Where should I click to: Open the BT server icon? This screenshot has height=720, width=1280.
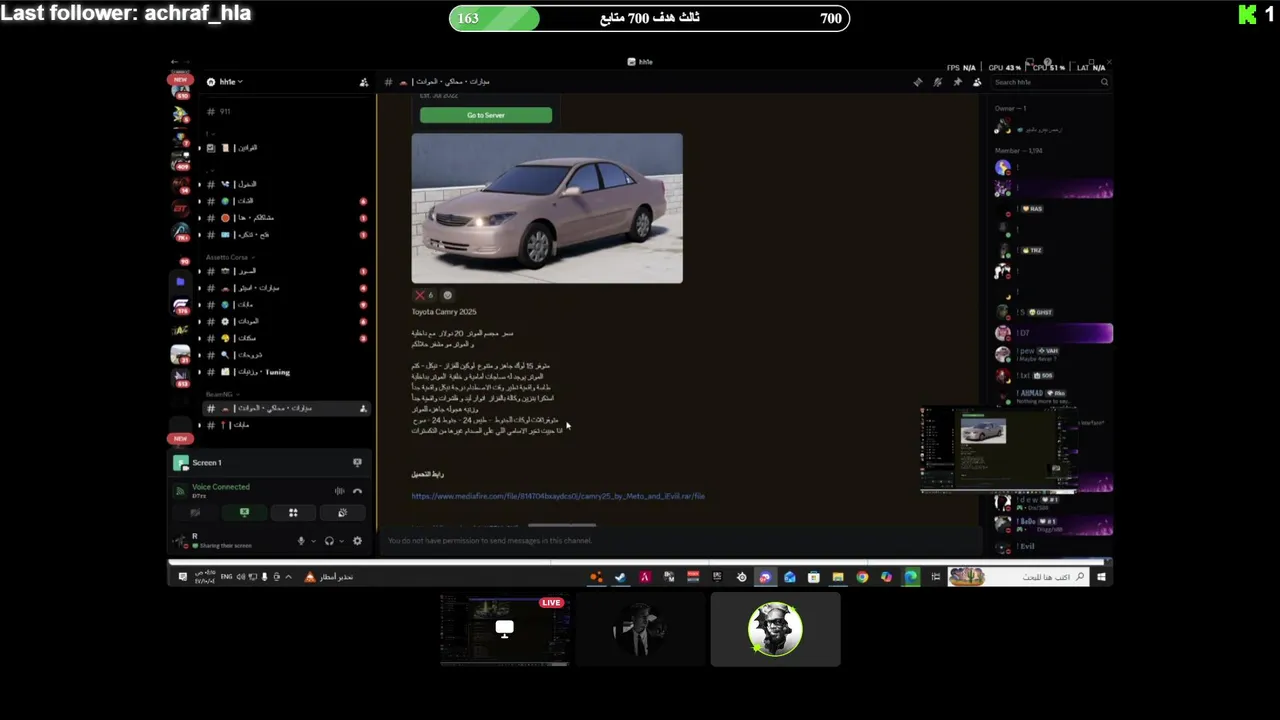(x=180, y=208)
